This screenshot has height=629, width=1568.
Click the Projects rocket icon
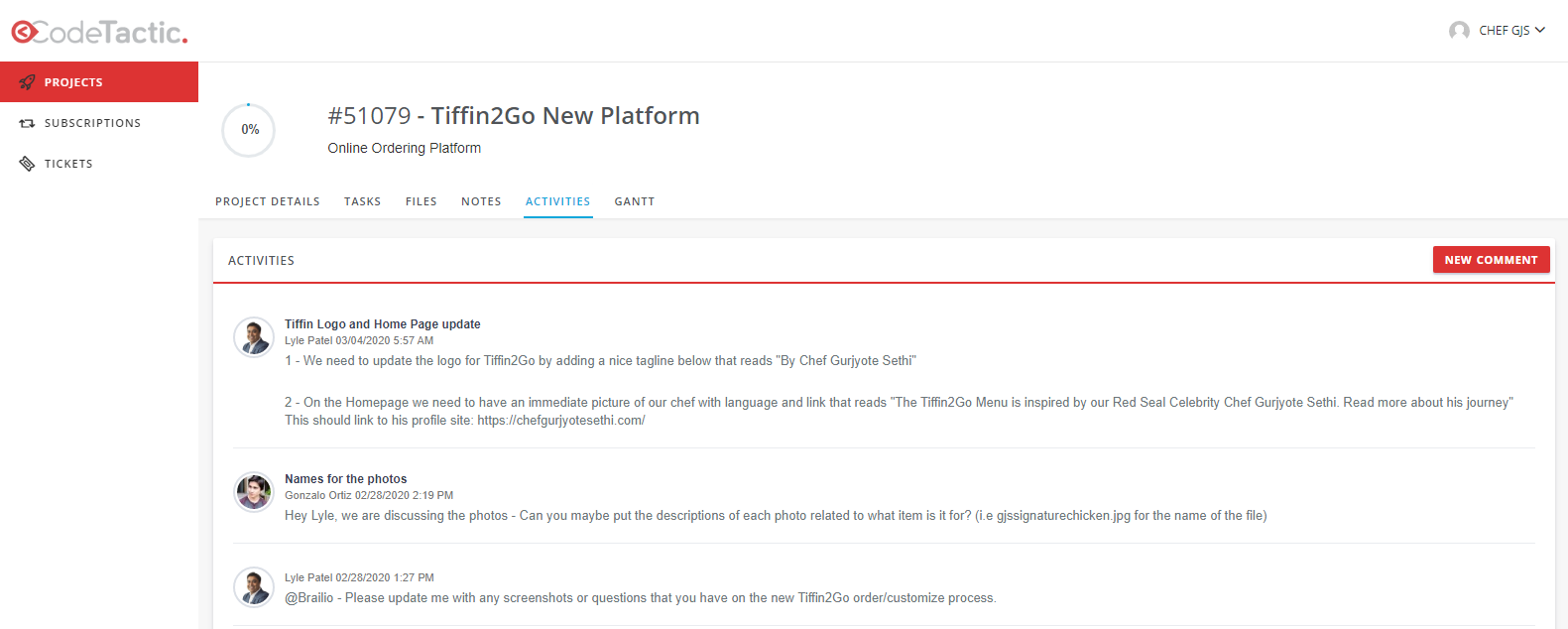[x=27, y=82]
